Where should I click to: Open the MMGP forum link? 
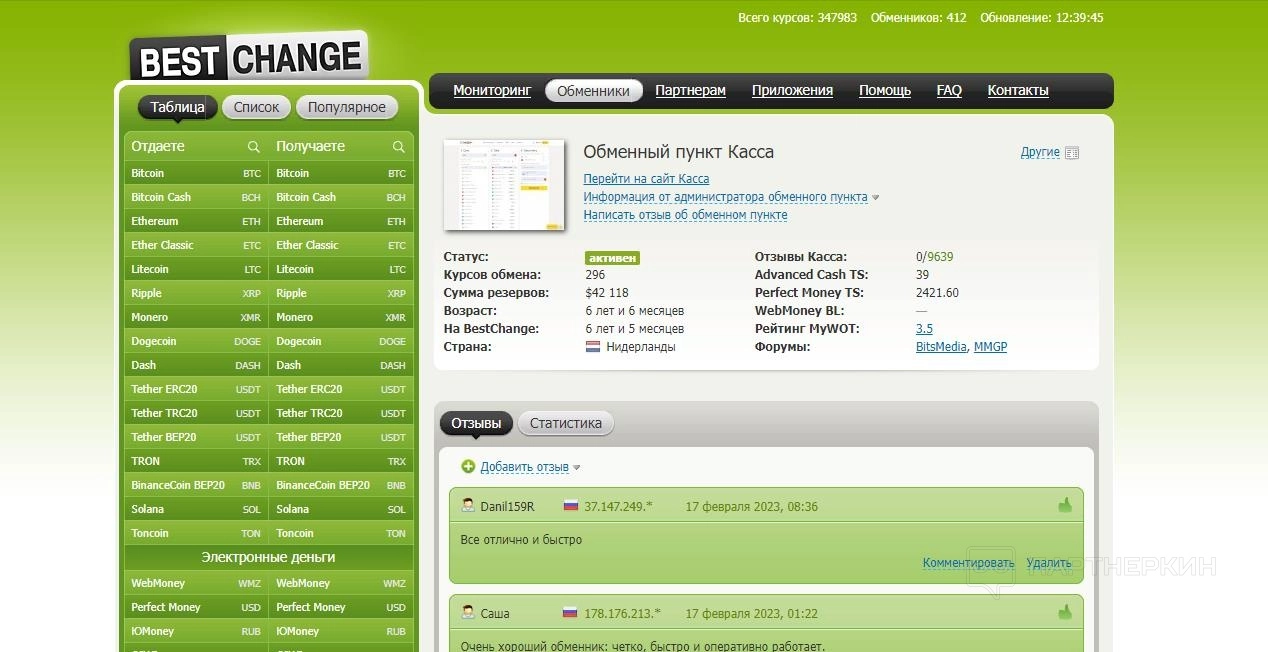click(x=990, y=347)
